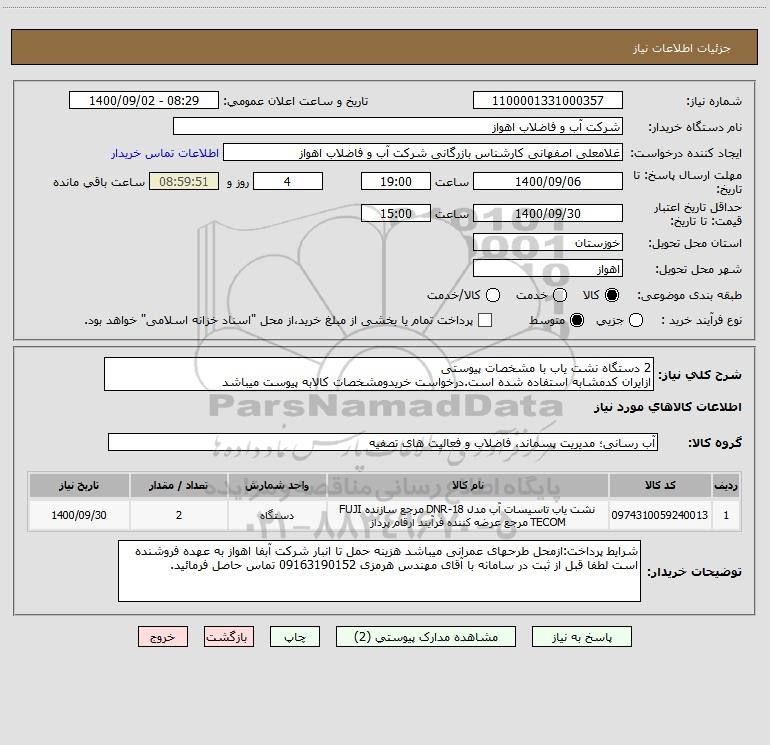This screenshot has width=770, height=745.
Task: Open the اطلاعات تماس خریدار link
Action: [165, 153]
